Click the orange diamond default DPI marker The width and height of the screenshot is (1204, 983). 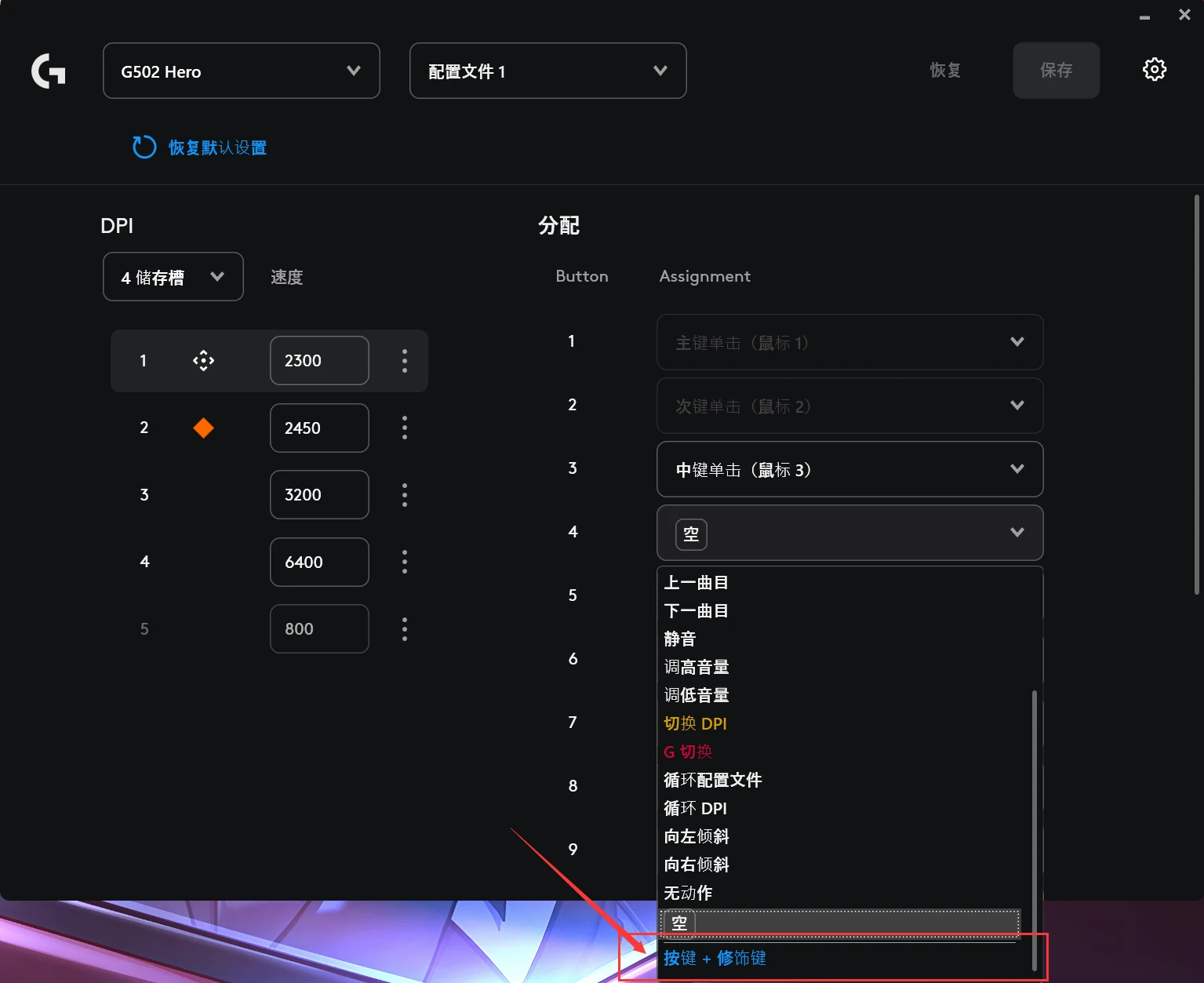coord(203,428)
